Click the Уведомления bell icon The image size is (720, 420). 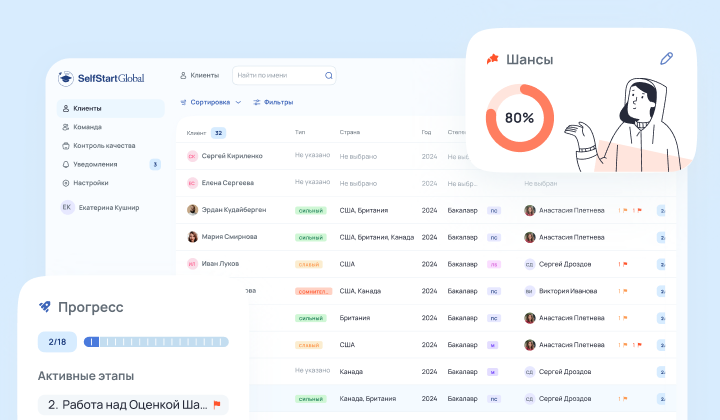(x=66, y=164)
